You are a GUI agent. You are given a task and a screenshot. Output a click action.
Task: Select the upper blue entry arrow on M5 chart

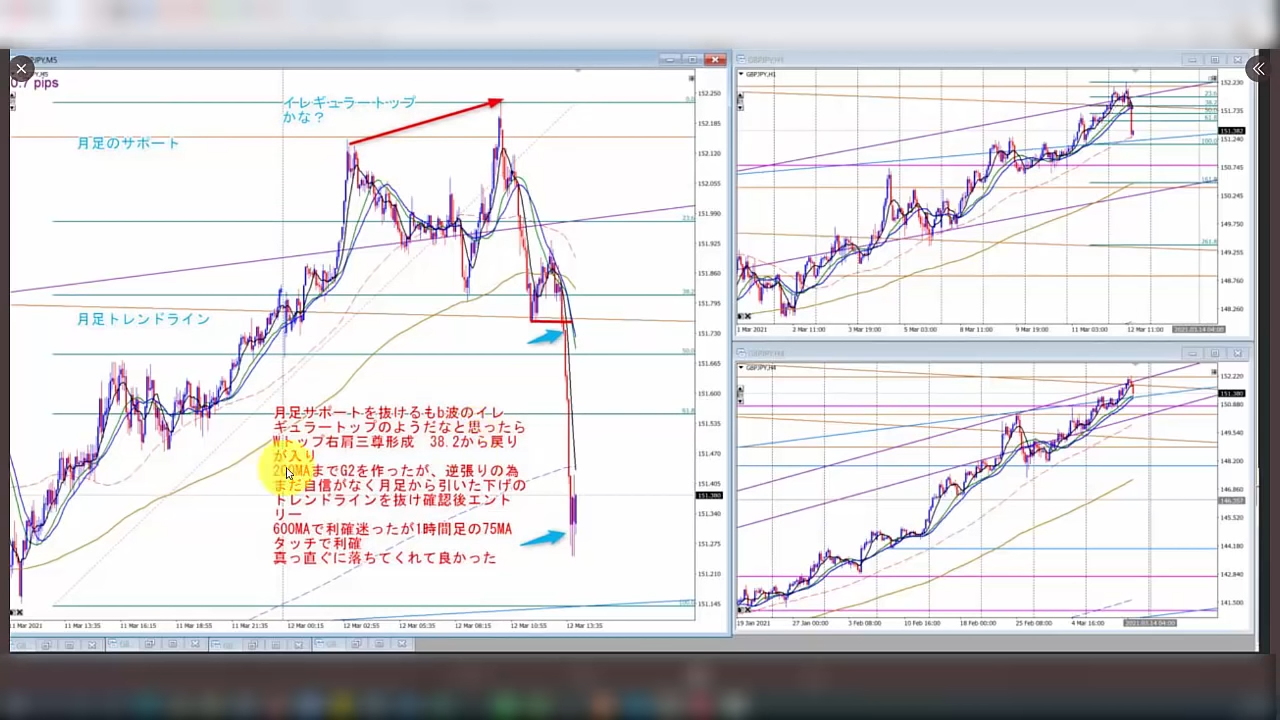click(x=545, y=337)
